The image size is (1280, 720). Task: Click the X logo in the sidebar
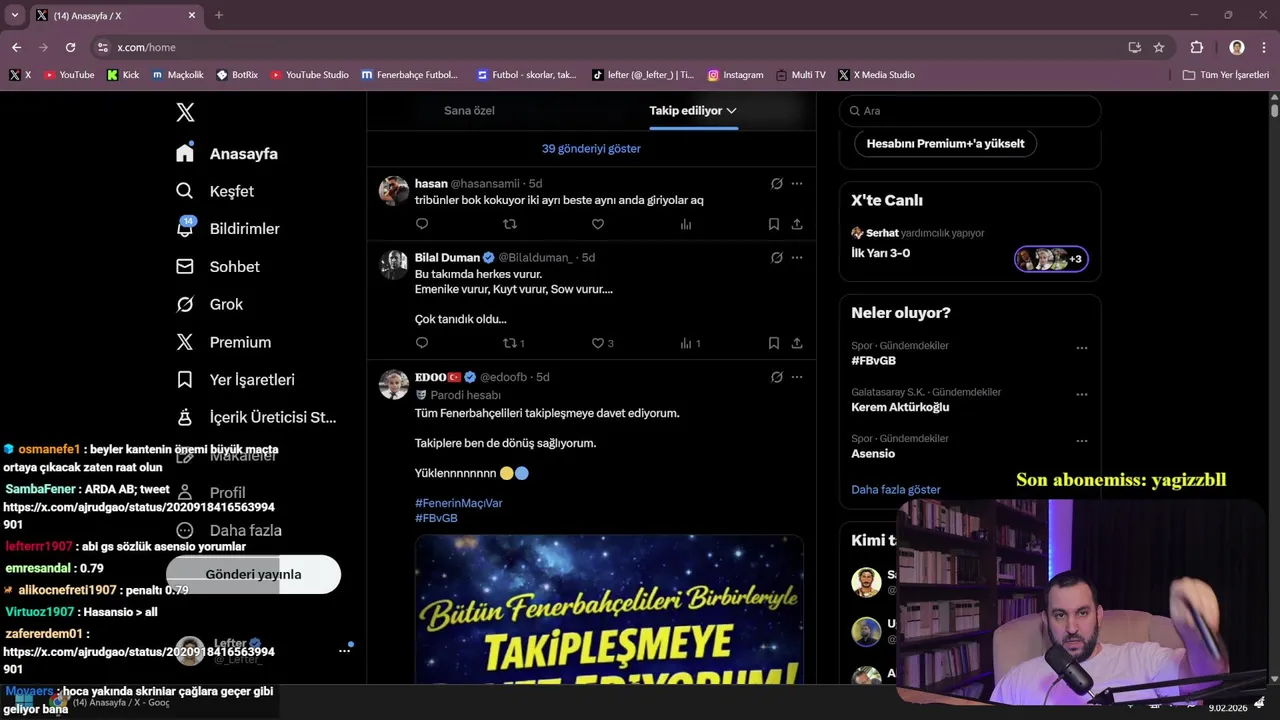coord(185,112)
